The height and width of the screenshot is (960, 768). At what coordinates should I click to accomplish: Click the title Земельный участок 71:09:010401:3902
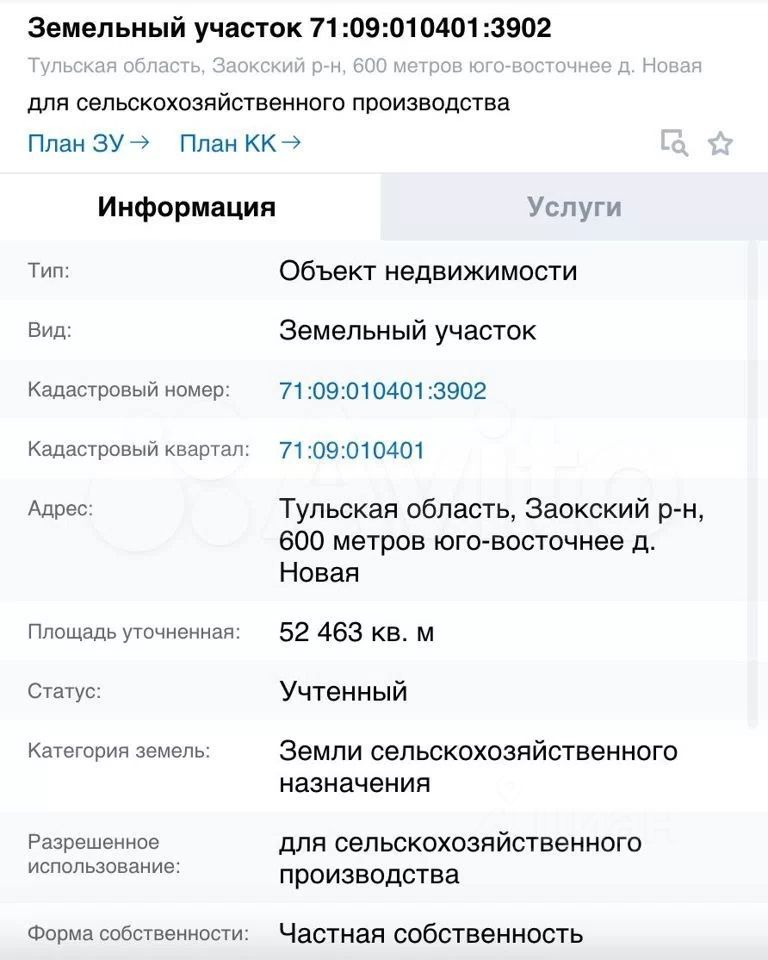290,28
